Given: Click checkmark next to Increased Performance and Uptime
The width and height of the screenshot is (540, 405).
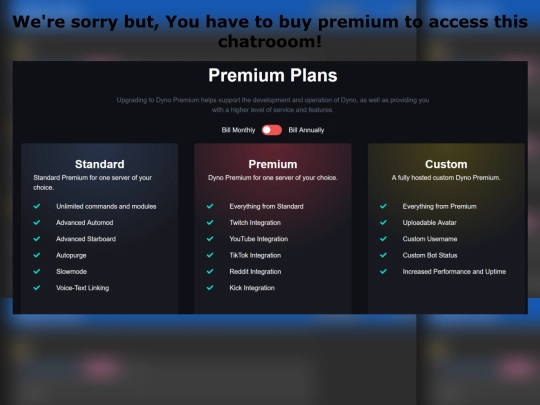Looking at the screenshot, I should (x=383, y=271).
